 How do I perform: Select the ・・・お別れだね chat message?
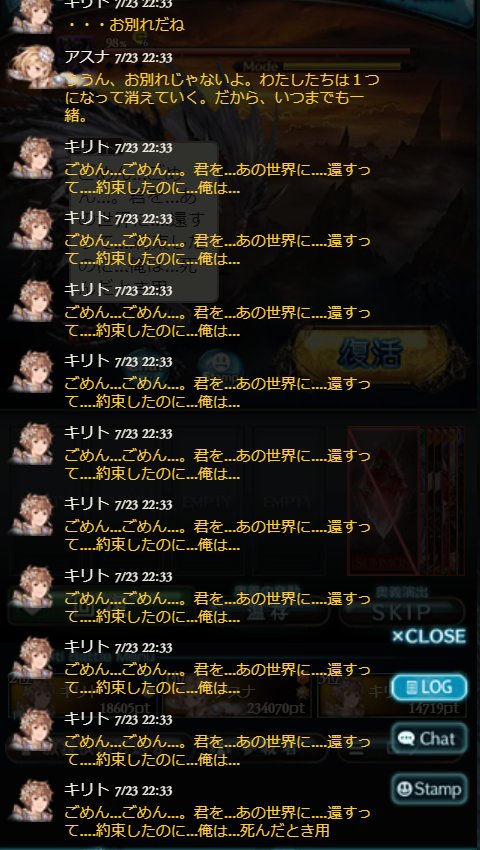click(125, 25)
